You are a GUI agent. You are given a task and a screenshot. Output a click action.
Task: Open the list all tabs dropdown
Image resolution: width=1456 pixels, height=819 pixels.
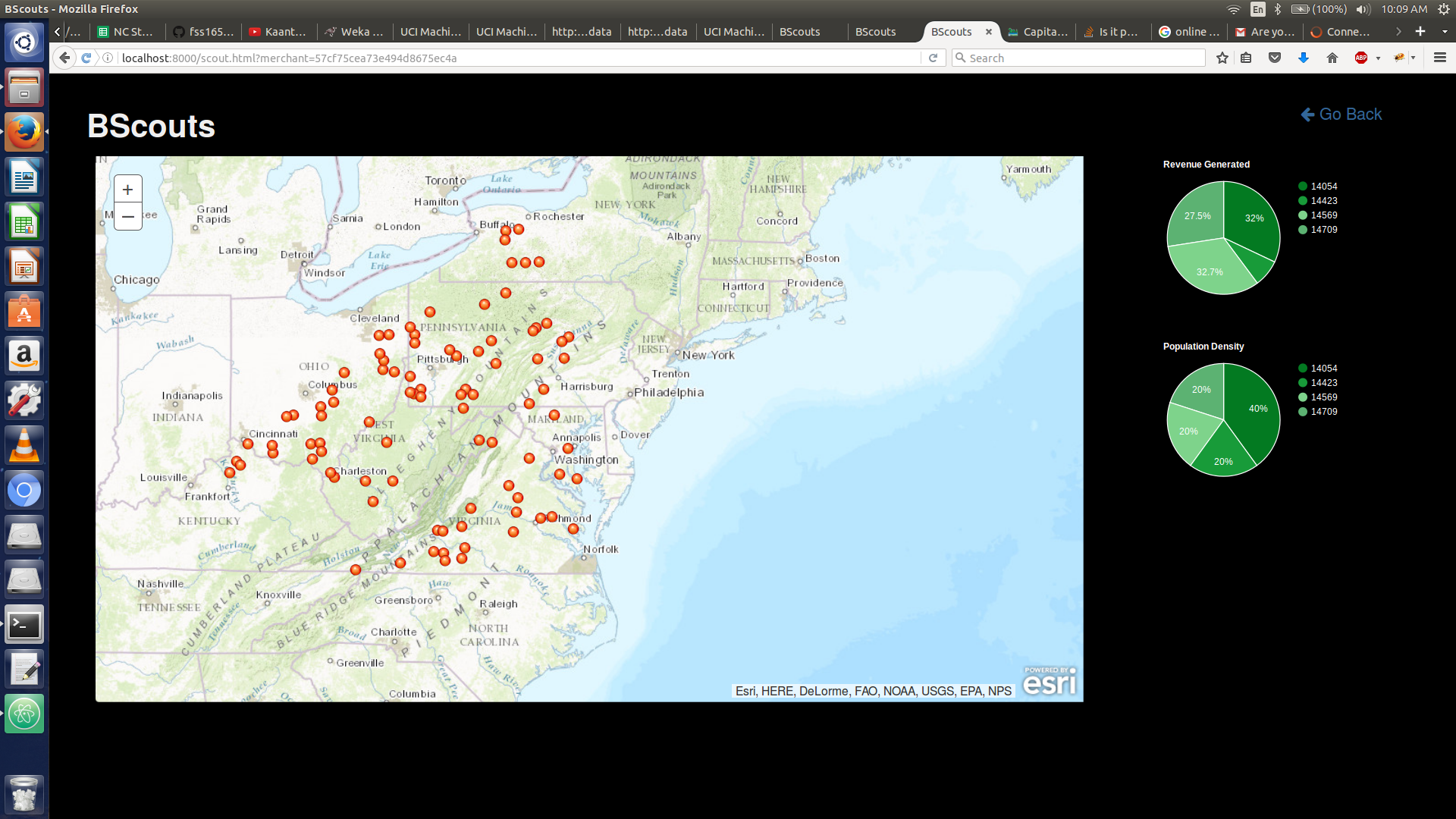(x=1444, y=32)
